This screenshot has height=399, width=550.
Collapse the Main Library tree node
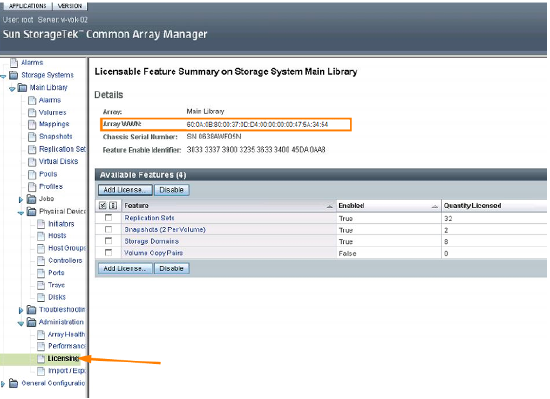(x=12, y=89)
